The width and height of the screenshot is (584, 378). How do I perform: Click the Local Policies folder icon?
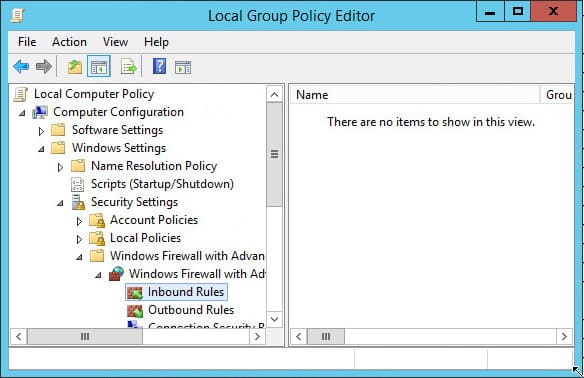coord(97,238)
